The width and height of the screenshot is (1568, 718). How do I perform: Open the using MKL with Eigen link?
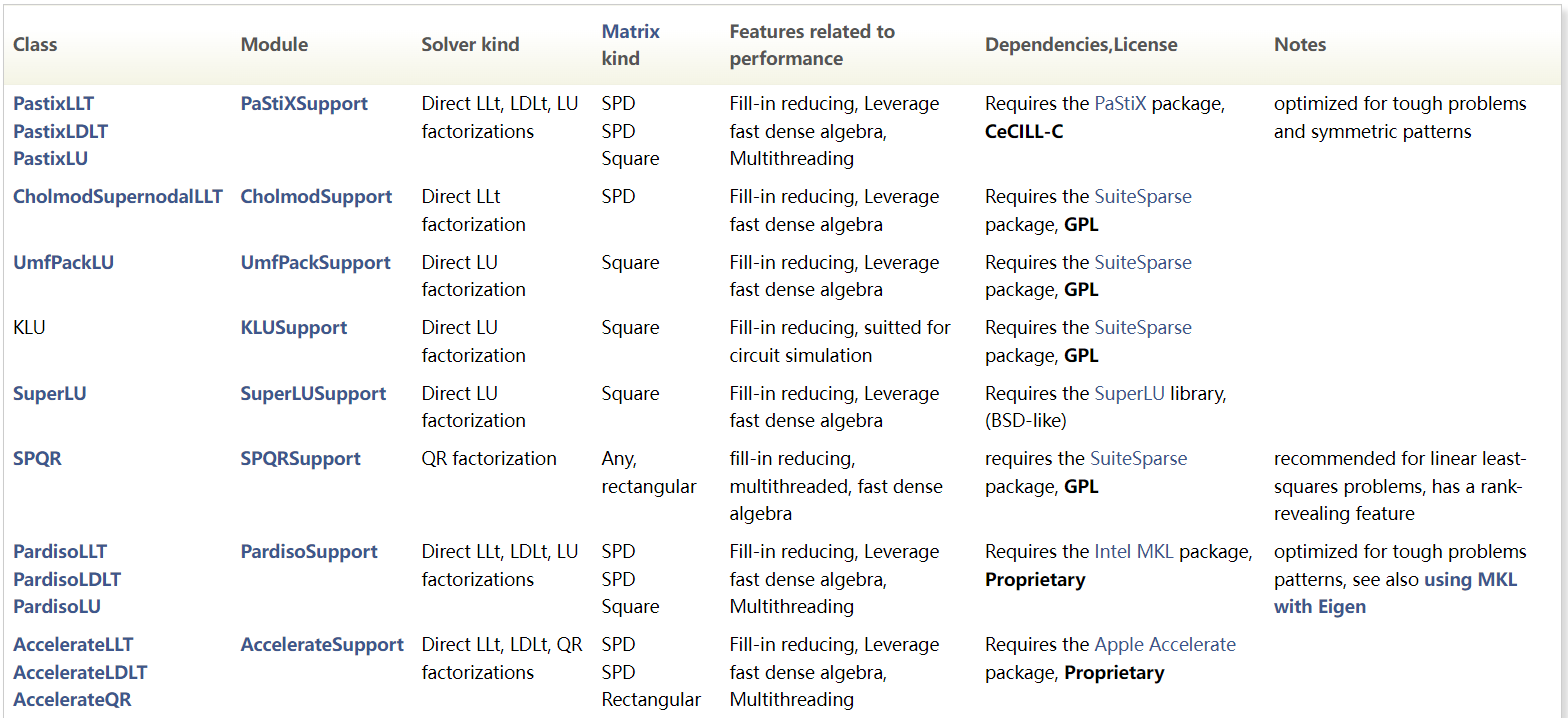tap(1396, 593)
